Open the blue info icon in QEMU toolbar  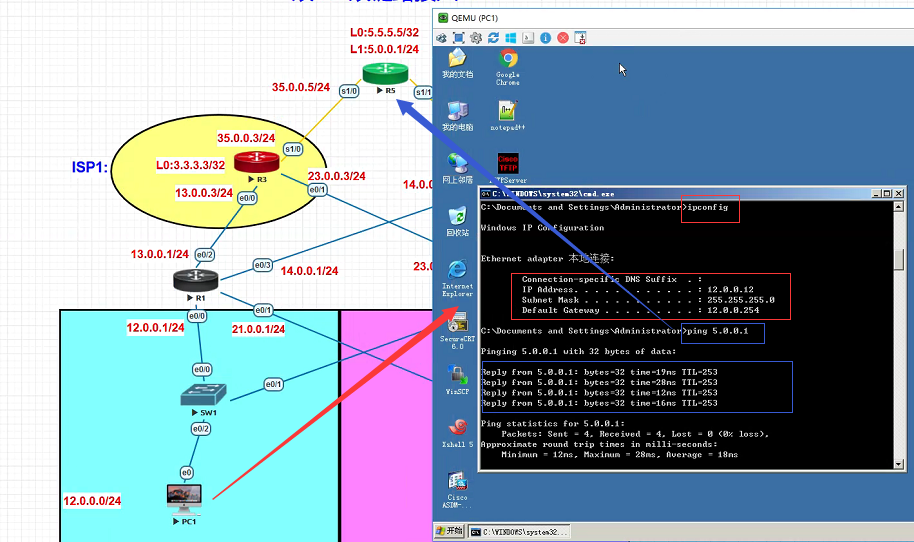coord(546,38)
